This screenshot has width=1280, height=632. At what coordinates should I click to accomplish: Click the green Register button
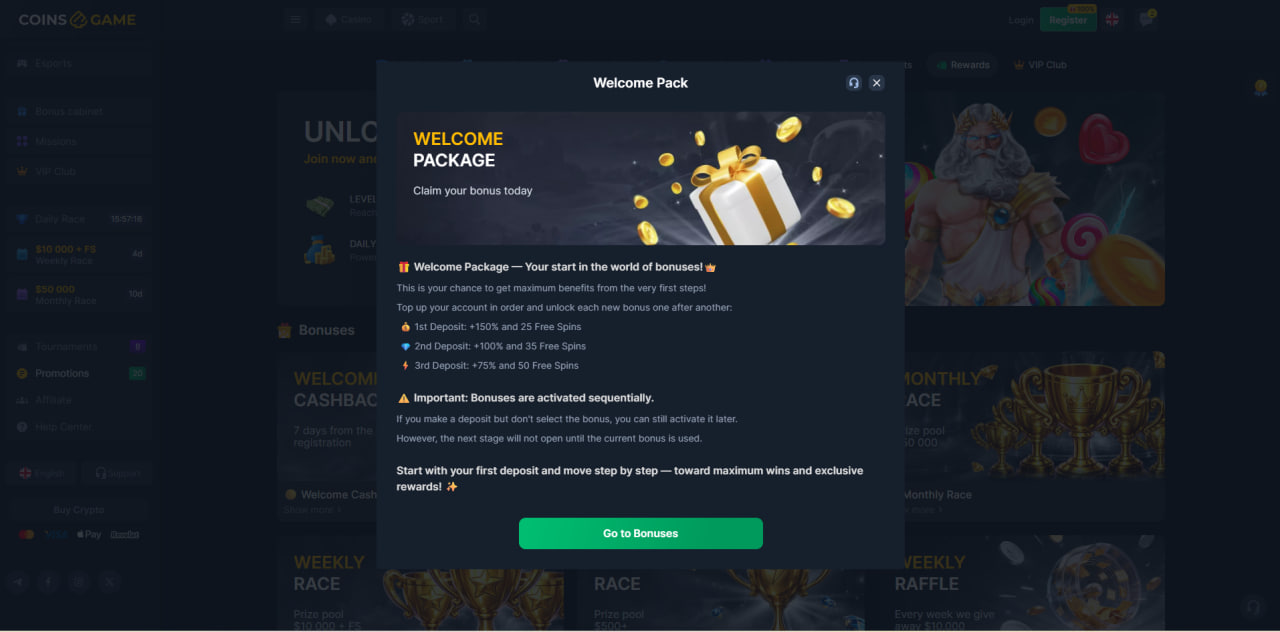pos(1068,19)
